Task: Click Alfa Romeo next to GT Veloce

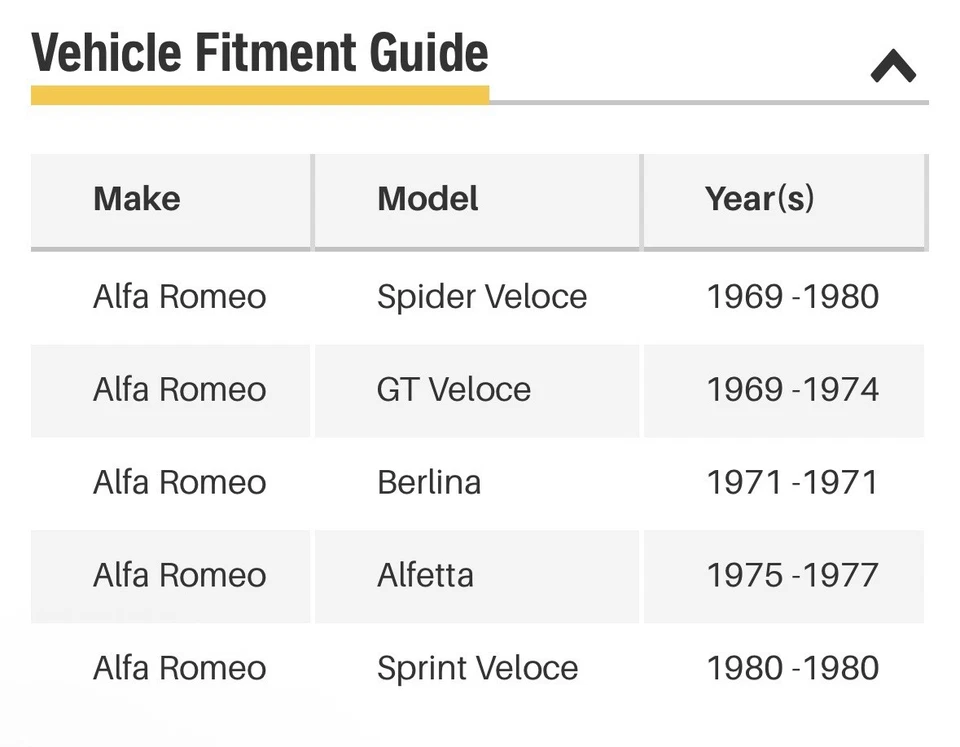Action: (x=179, y=390)
